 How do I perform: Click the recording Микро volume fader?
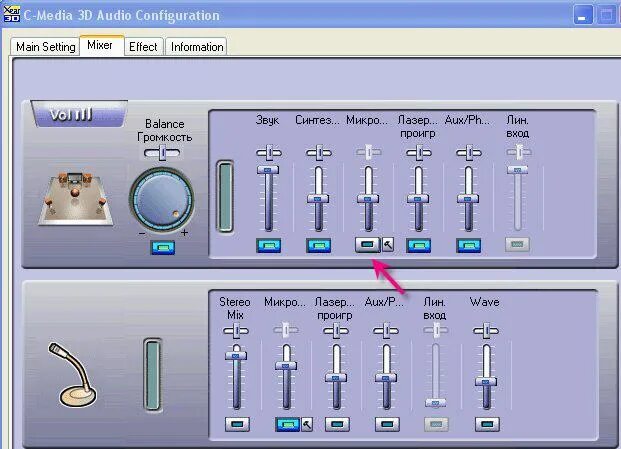(286, 366)
